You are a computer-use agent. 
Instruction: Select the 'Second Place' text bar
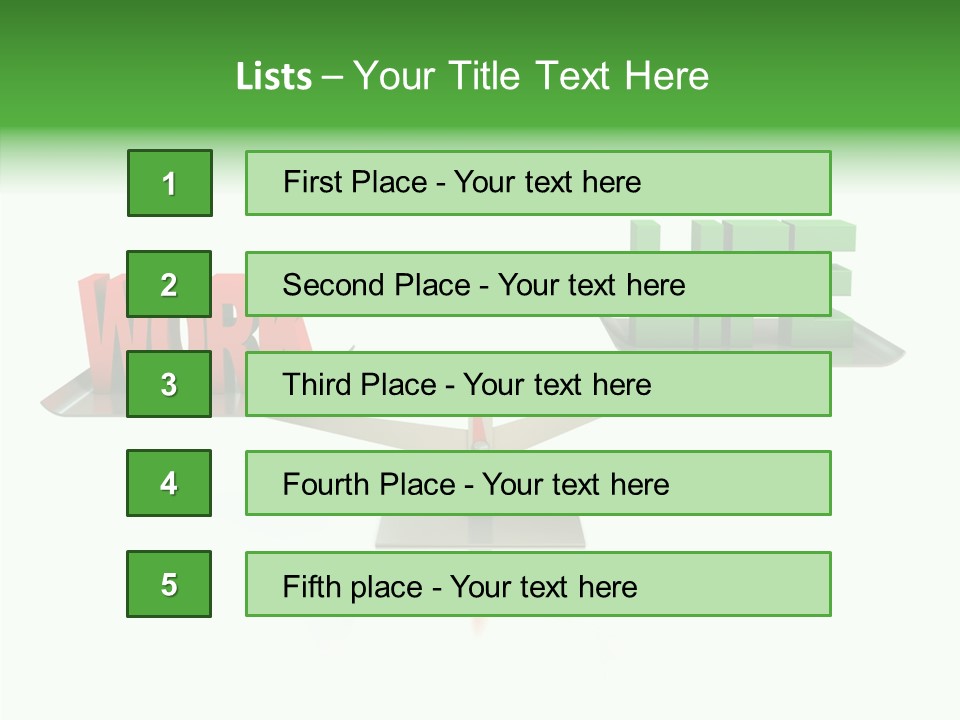click(538, 284)
